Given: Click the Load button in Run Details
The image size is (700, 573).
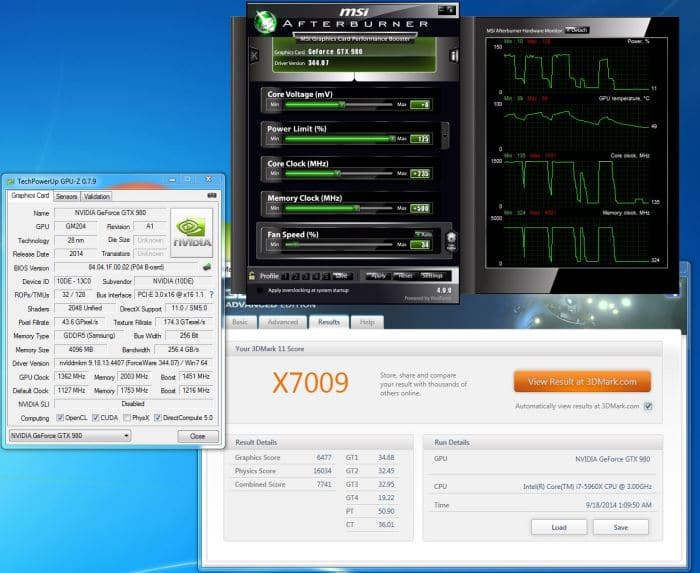Looking at the screenshot, I should [x=559, y=527].
